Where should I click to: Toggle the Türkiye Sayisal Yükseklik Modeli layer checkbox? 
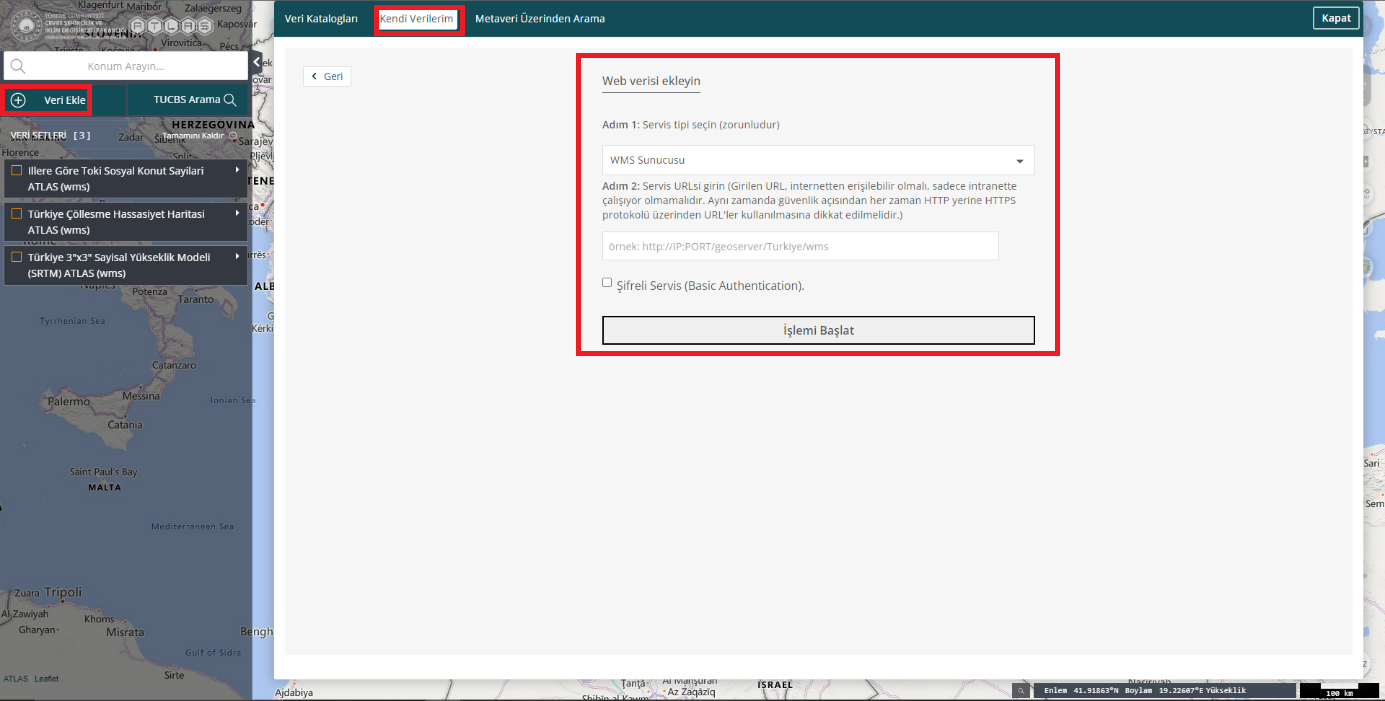pos(16,257)
